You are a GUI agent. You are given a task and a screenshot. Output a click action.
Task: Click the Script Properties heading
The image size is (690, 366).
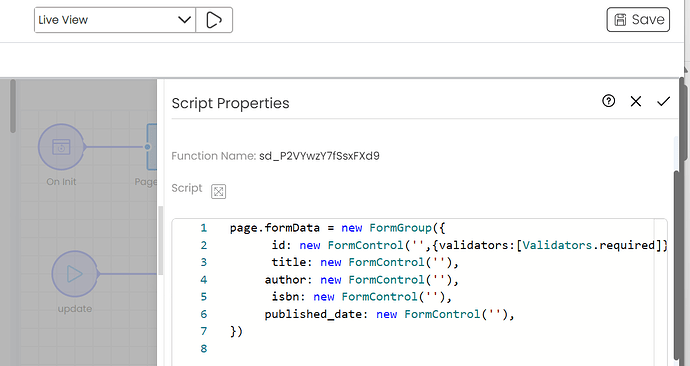tap(231, 103)
